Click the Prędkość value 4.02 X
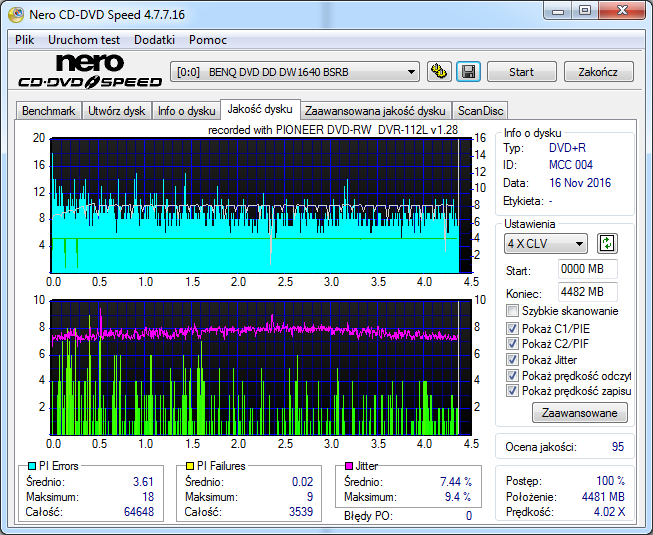653x535 pixels. pos(609,512)
